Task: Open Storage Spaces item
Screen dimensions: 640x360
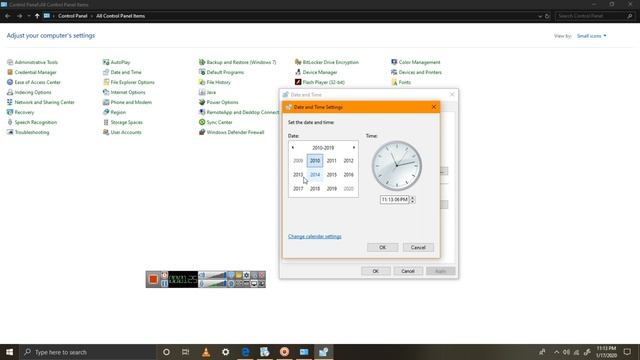Action: tap(123, 122)
